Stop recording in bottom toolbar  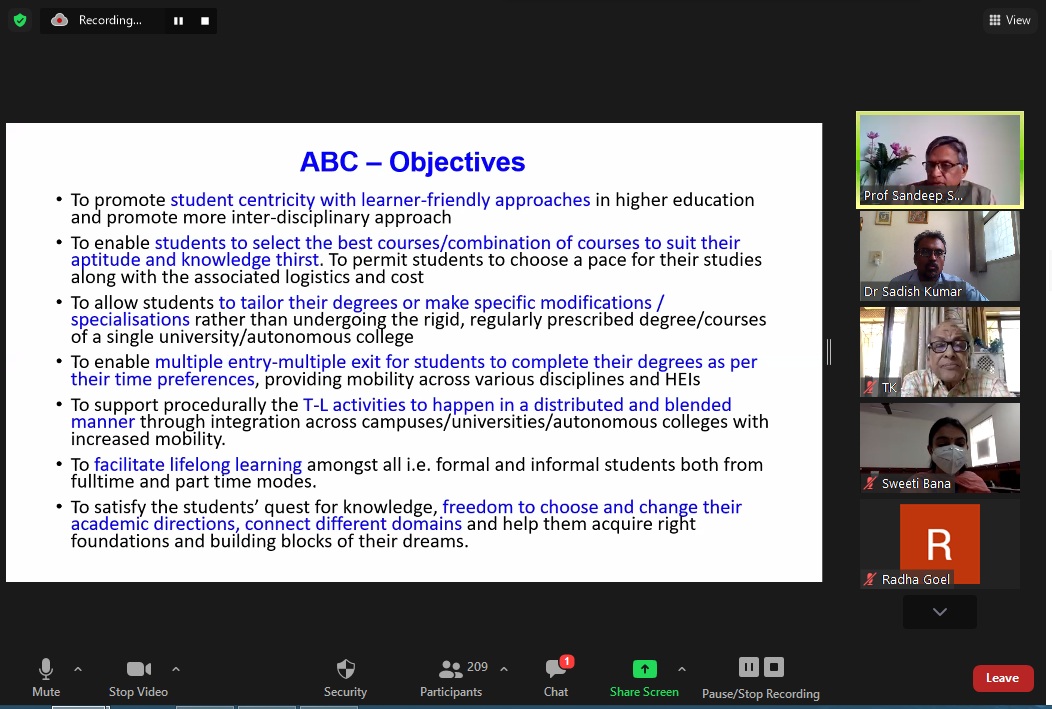(x=774, y=667)
